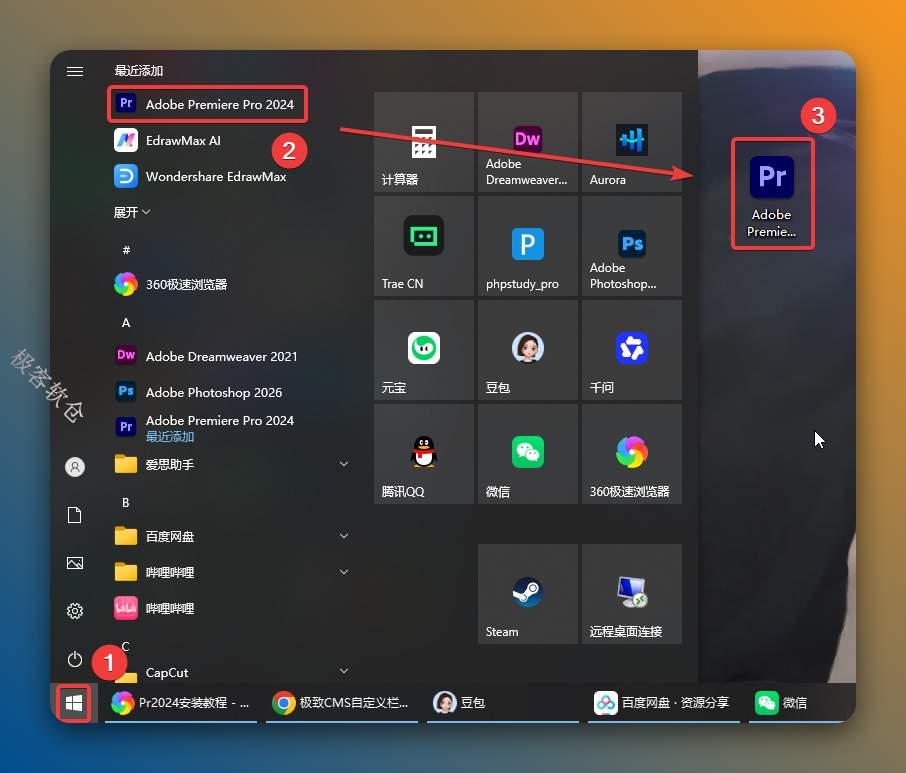Open Adobe Premiere Pro 2024 under recently added

[x=207, y=104]
